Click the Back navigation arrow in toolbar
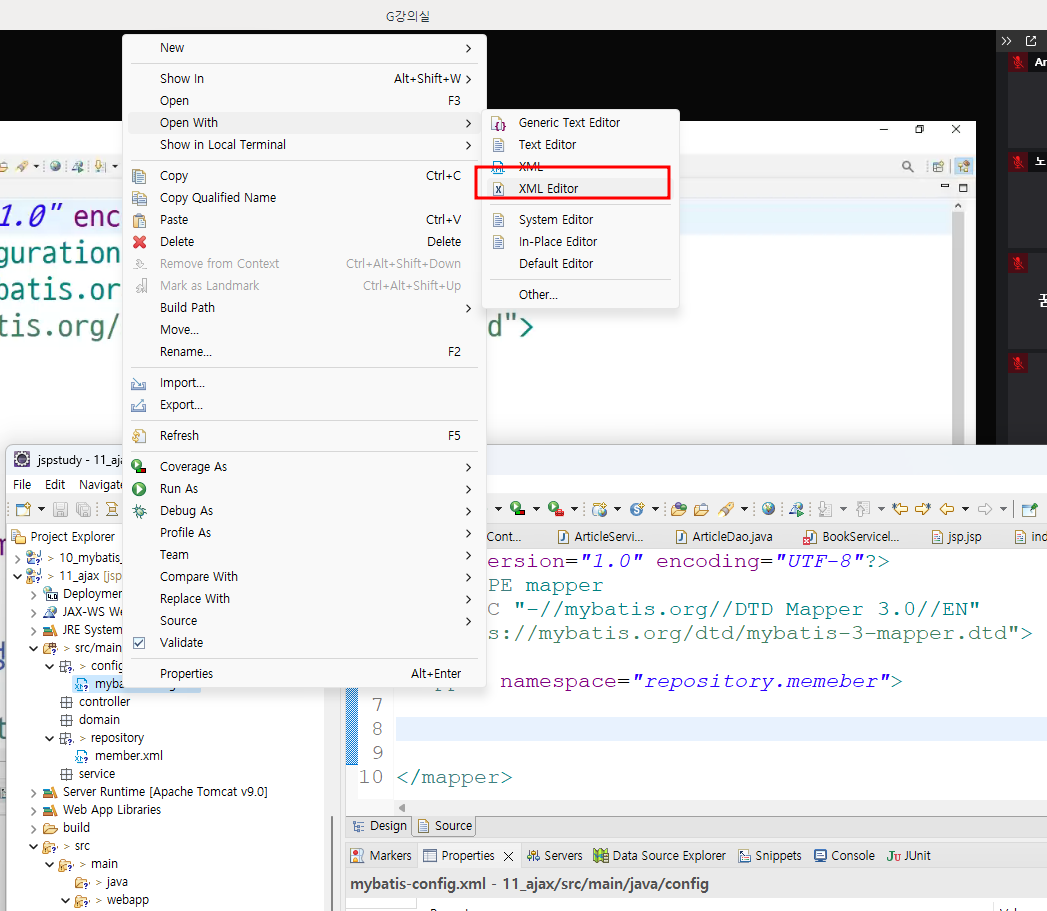Image resolution: width=1047 pixels, height=911 pixels. coord(946,510)
